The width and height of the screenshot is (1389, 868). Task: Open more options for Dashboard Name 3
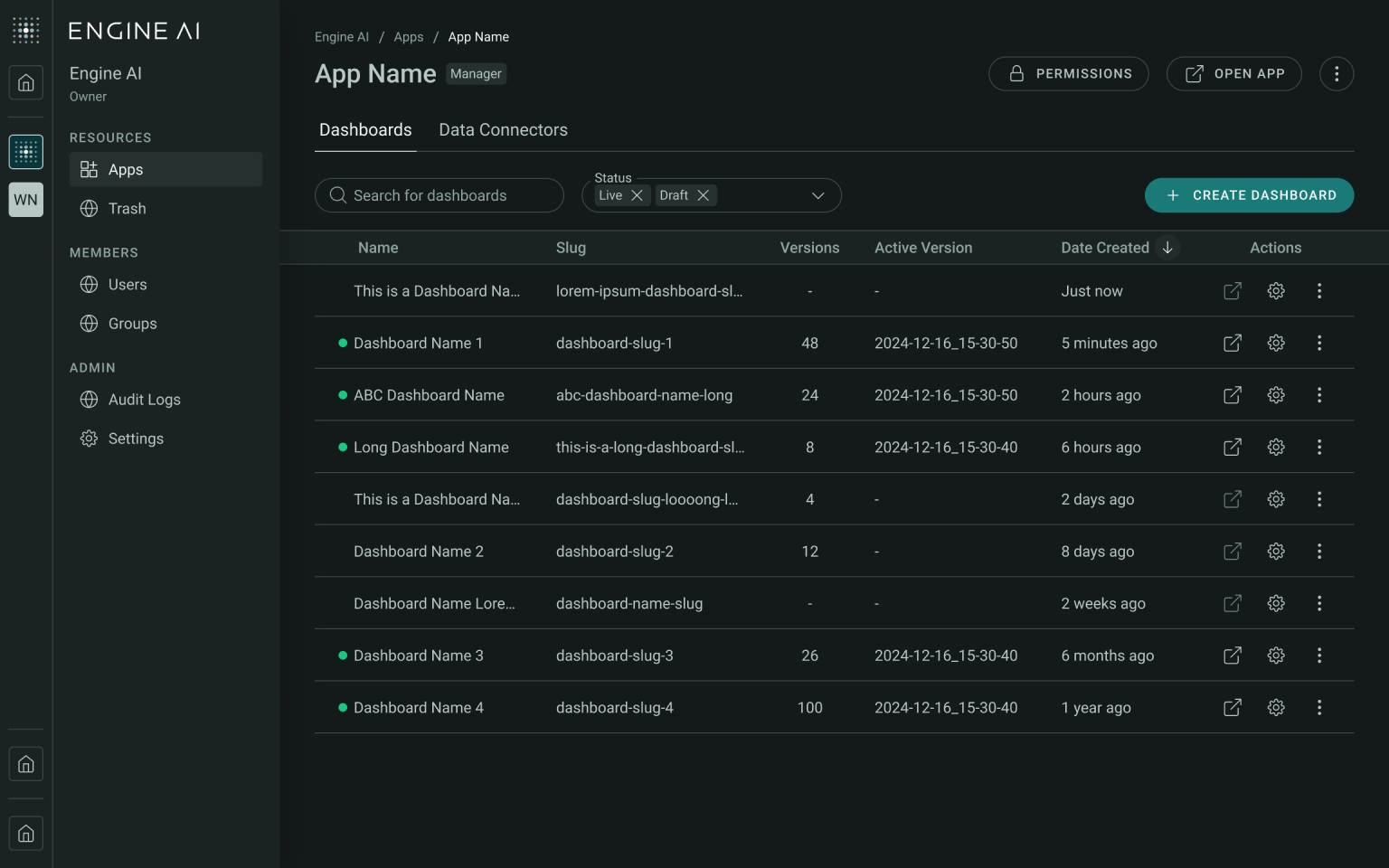pos(1319,656)
